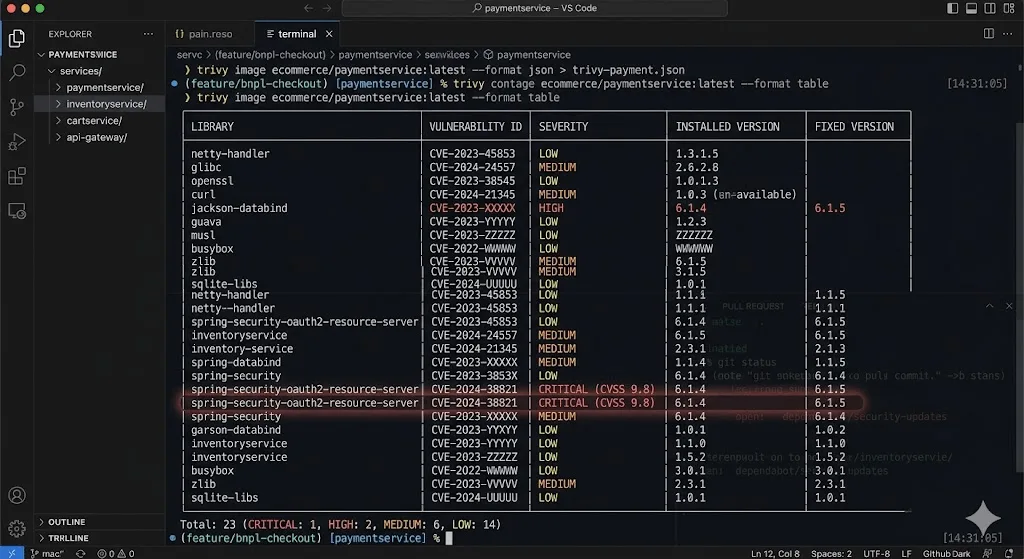Click CVE-2023-38545 in openssl row
This screenshot has width=1024, height=559.
[x=472, y=181]
